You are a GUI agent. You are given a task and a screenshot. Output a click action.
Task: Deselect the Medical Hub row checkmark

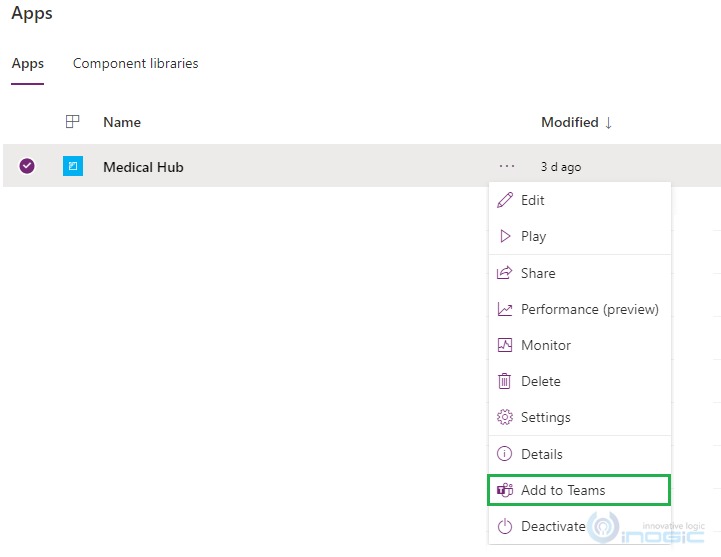pos(27,166)
